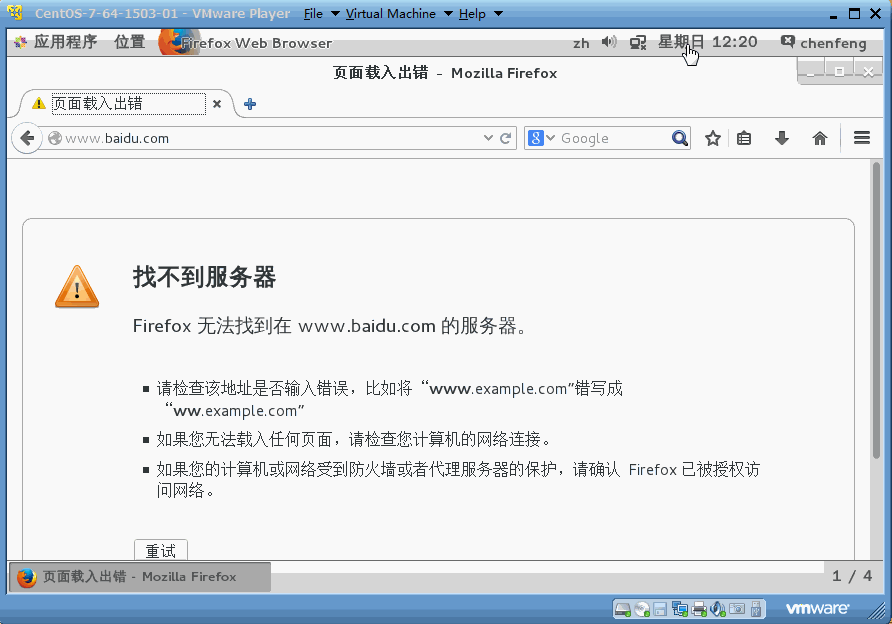Click the vmware logo in status bar
The height and width of the screenshot is (624, 892).
tap(817, 609)
